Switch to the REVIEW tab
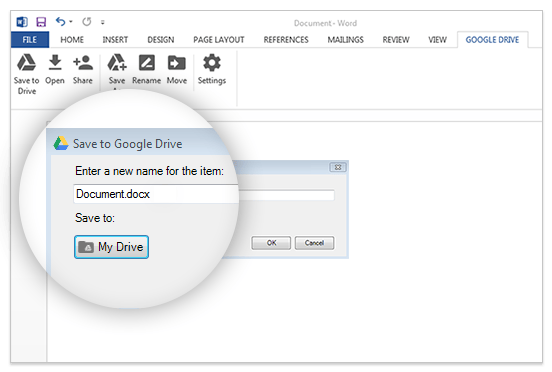Image resolution: width=552 pixels, height=372 pixels. point(396,40)
